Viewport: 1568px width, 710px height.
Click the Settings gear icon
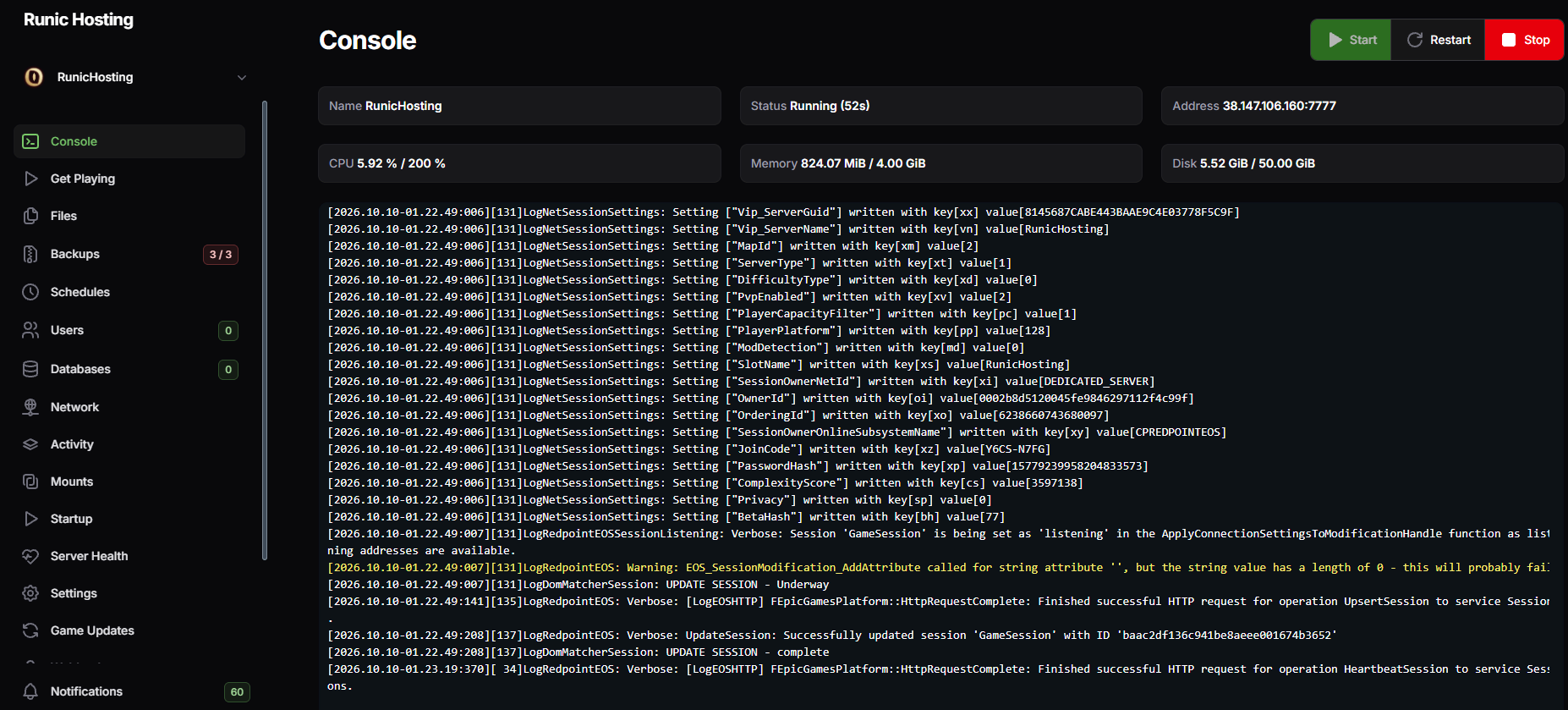click(x=30, y=593)
